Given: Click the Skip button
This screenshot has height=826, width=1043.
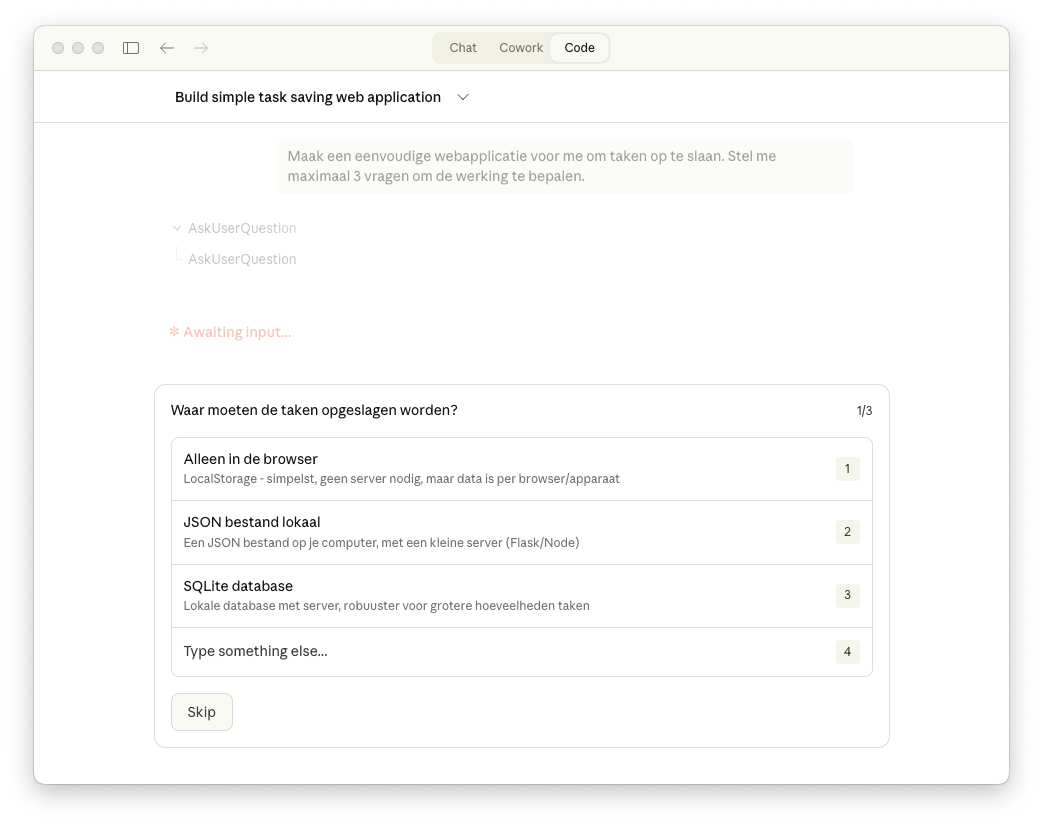Looking at the screenshot, I should pyautogui.click(x=201, y=712).
